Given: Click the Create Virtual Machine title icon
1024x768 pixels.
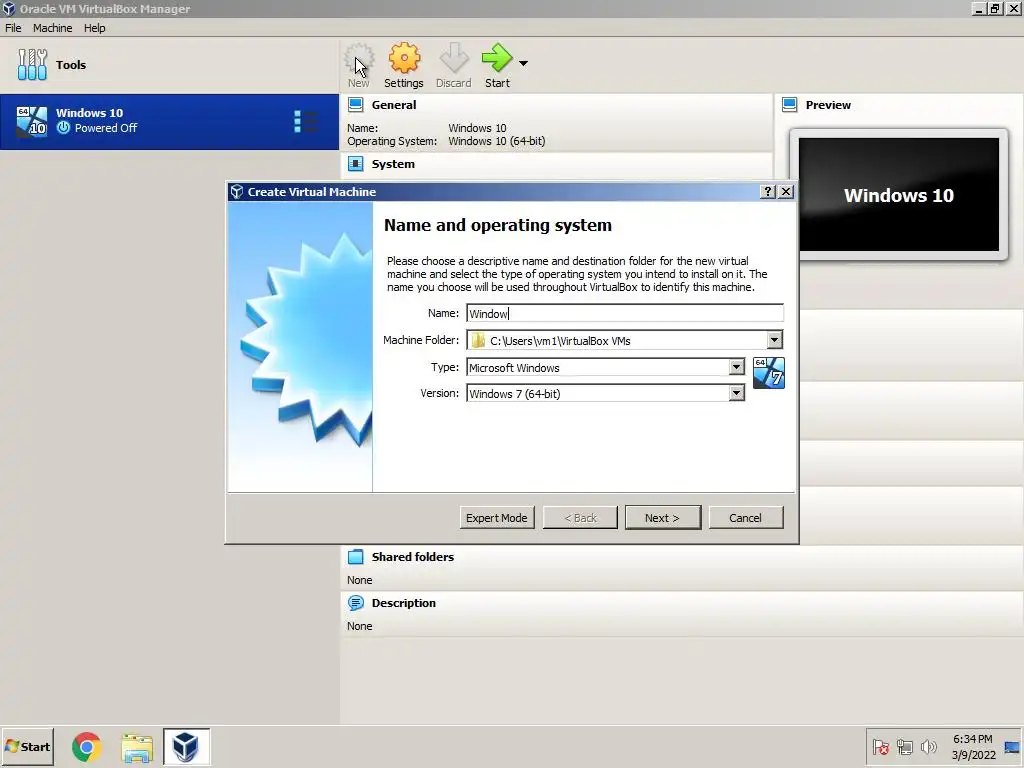Looking at the screenshot, I should coord(236,191).
